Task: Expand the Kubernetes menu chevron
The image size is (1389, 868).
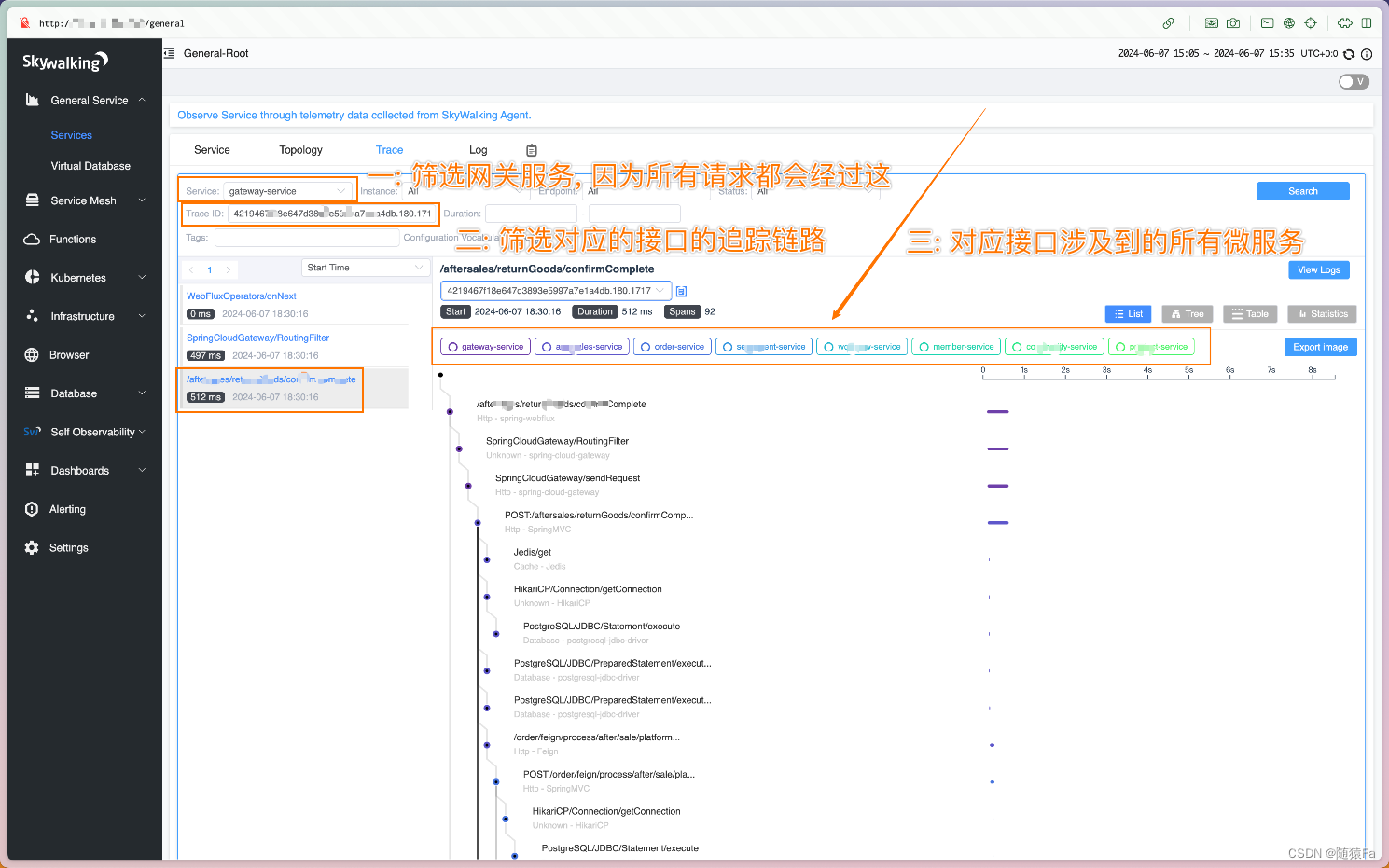Action: (142, 278)
